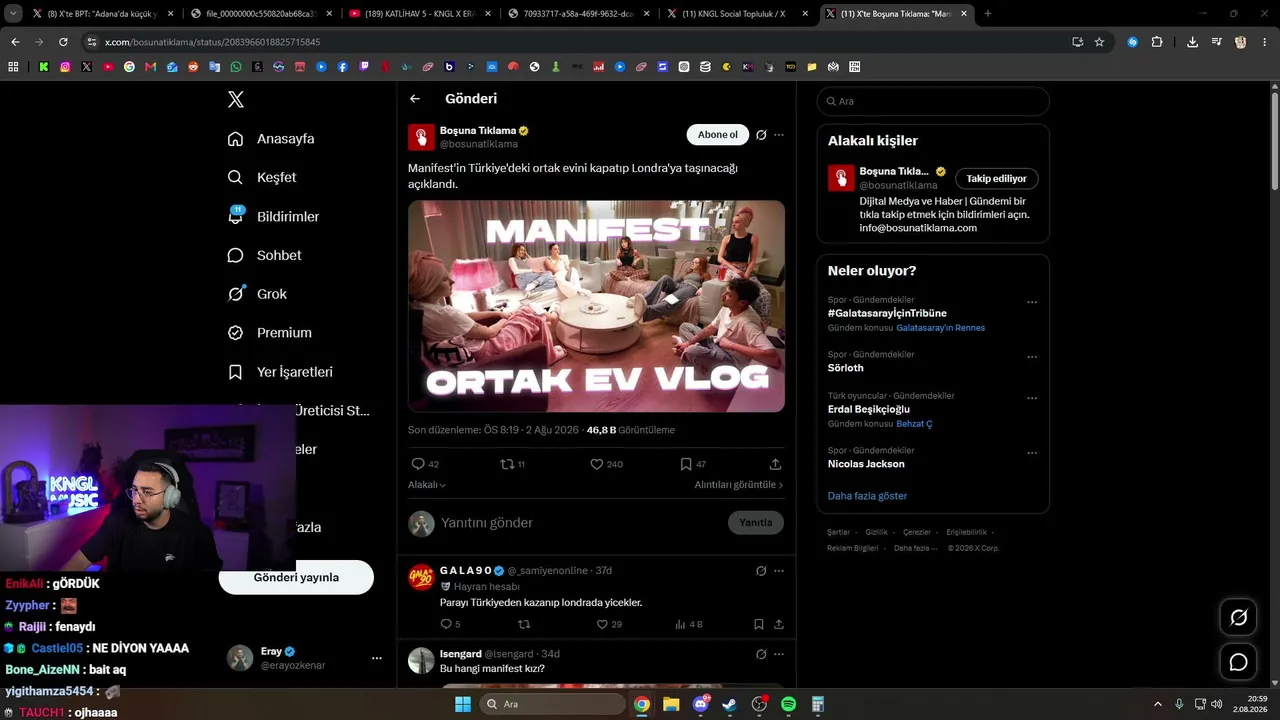Bookmark GALA90's comment
Screen dimensions: 1280x720
click(x=758, y=624)
